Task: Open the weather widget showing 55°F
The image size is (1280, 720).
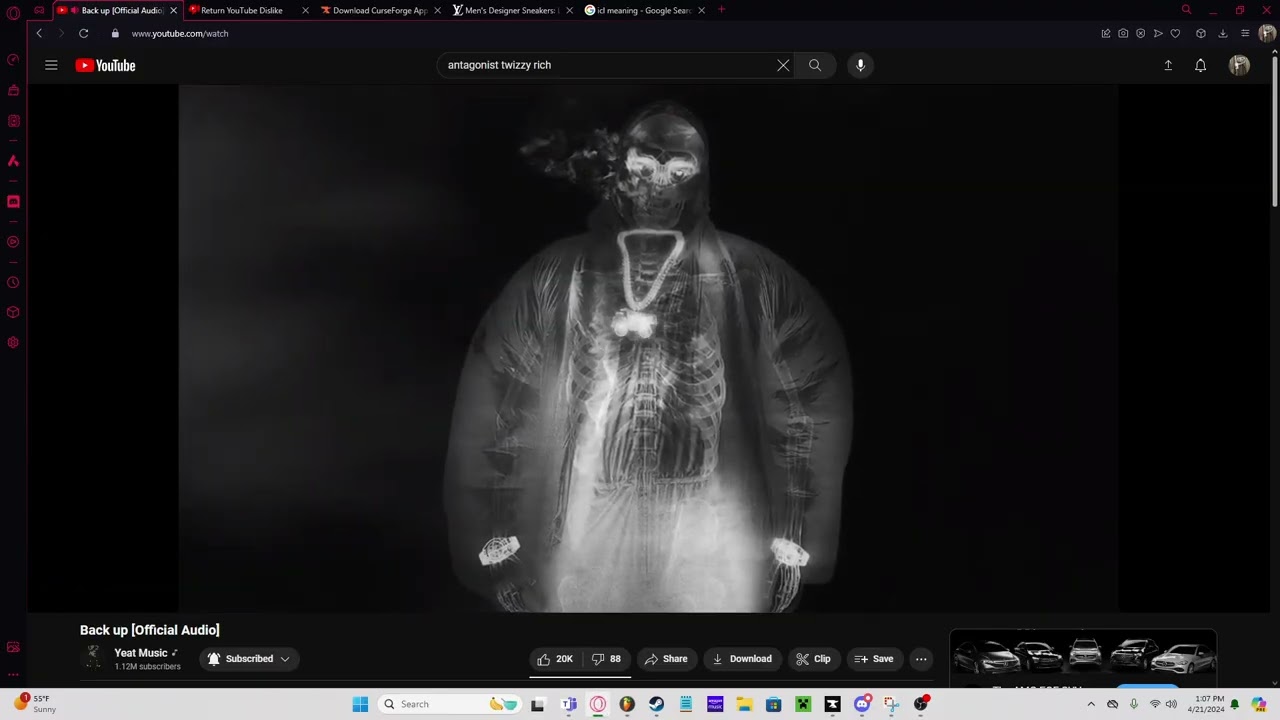Action: tap(35, 704)
